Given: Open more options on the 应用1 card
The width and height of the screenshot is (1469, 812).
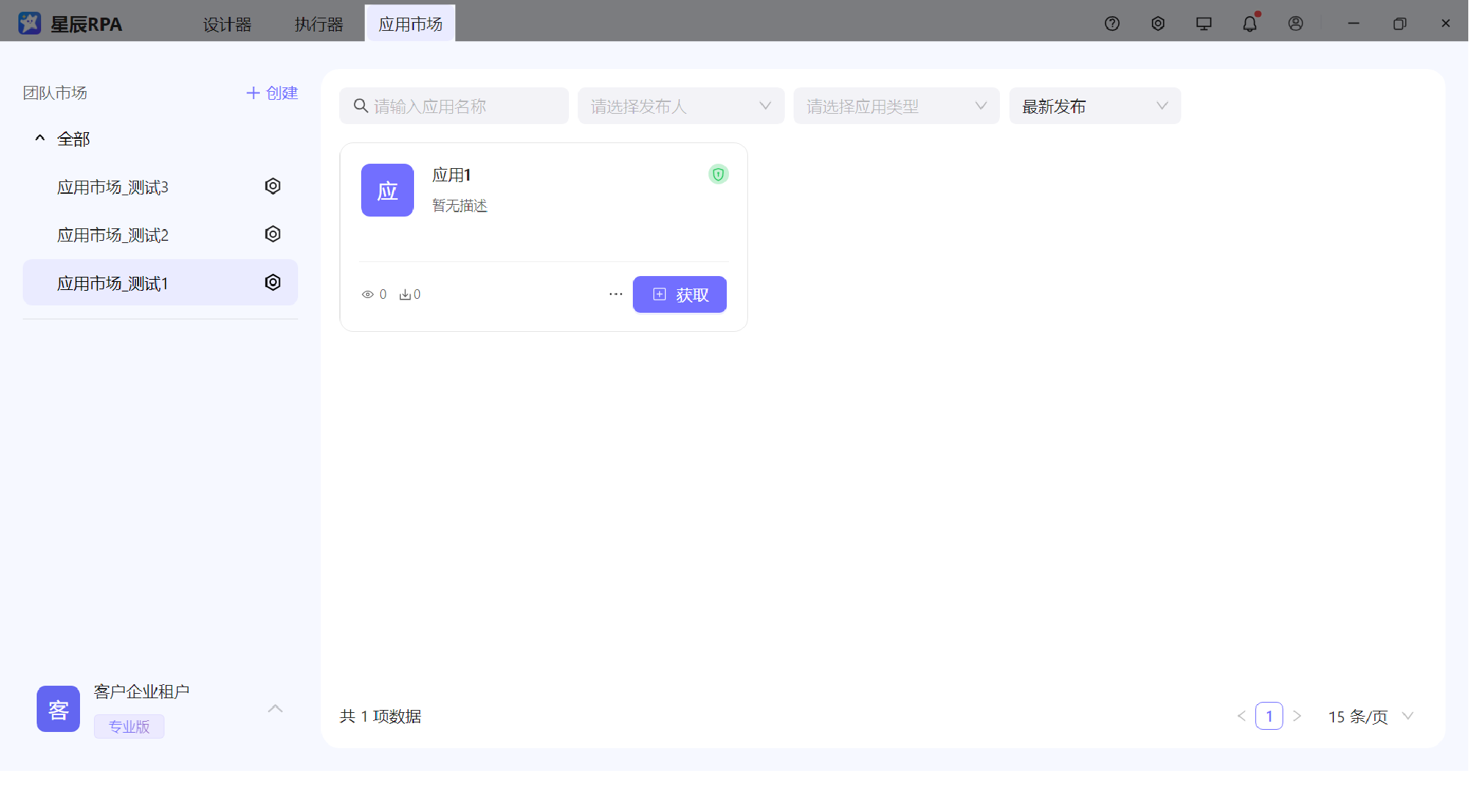Looking at the screenshot, I should (x=615, y=294).
